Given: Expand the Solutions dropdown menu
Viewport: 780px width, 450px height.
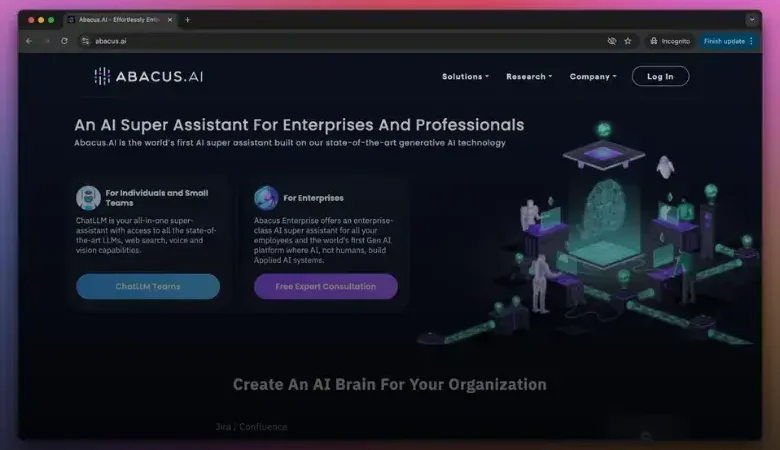Looking at the screenshot, I should click(x=465, y=77).
